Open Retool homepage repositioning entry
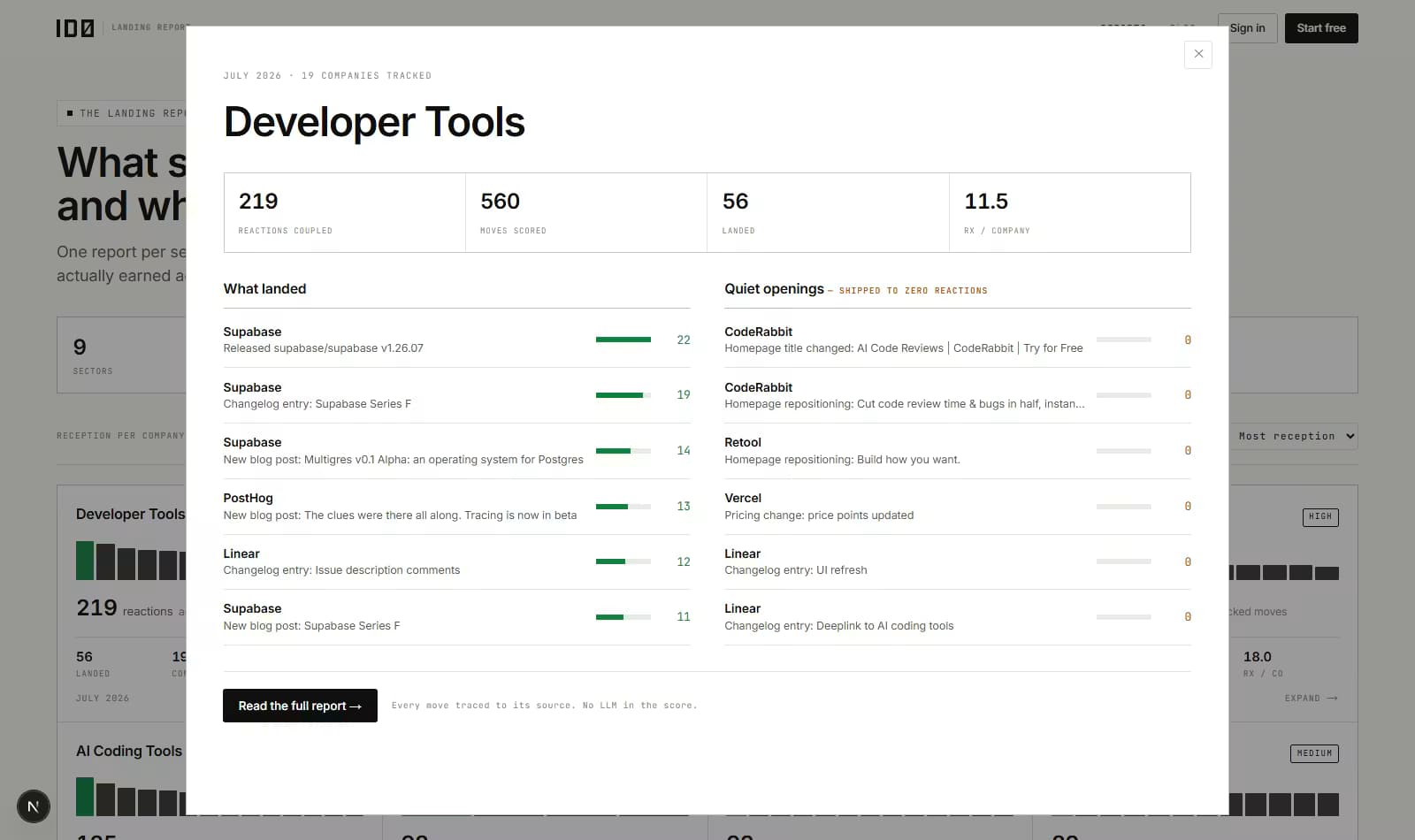Viewport: 1415px width, 840px height. (958, 450)
